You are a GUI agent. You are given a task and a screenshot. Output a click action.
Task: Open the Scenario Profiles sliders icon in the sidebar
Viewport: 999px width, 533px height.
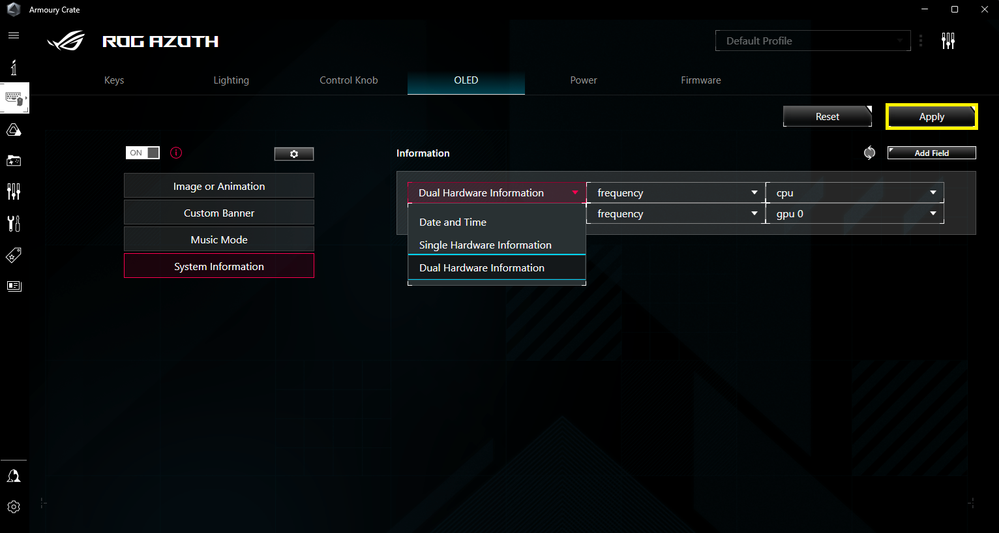click(x=13, y=191)
